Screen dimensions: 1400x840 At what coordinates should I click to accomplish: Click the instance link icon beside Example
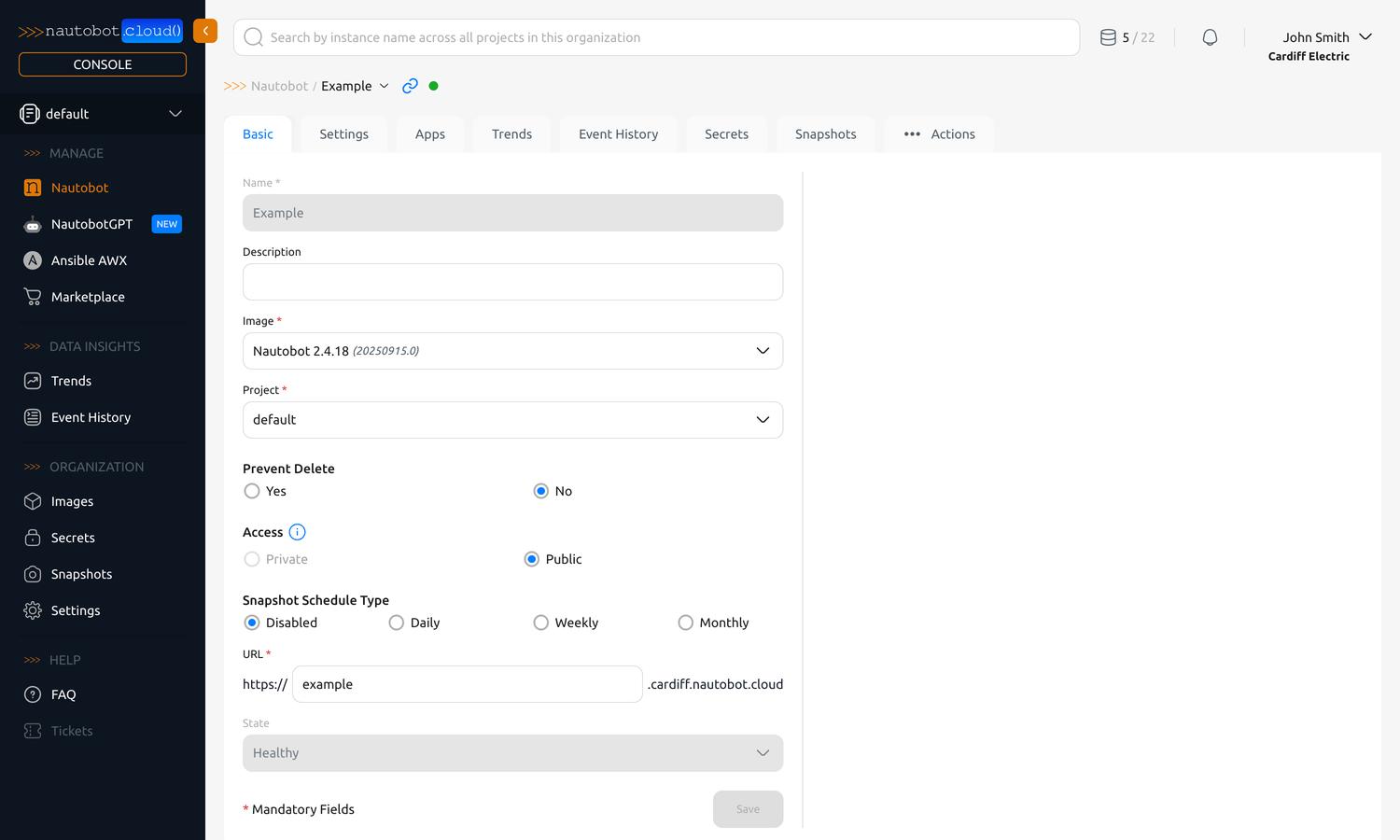[x=410, y=85]
